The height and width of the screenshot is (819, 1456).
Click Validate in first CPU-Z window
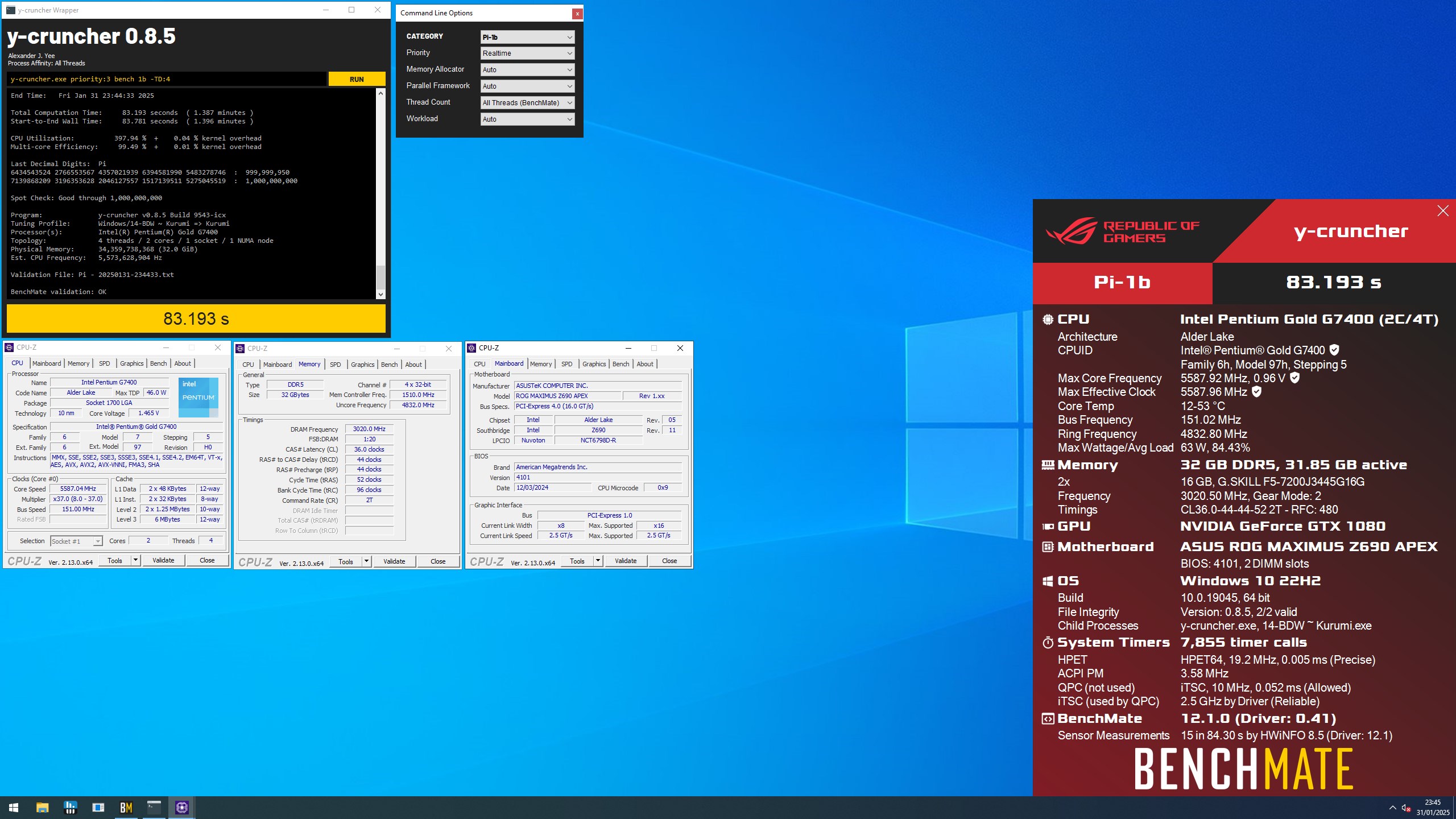click(x=163, y=560)
